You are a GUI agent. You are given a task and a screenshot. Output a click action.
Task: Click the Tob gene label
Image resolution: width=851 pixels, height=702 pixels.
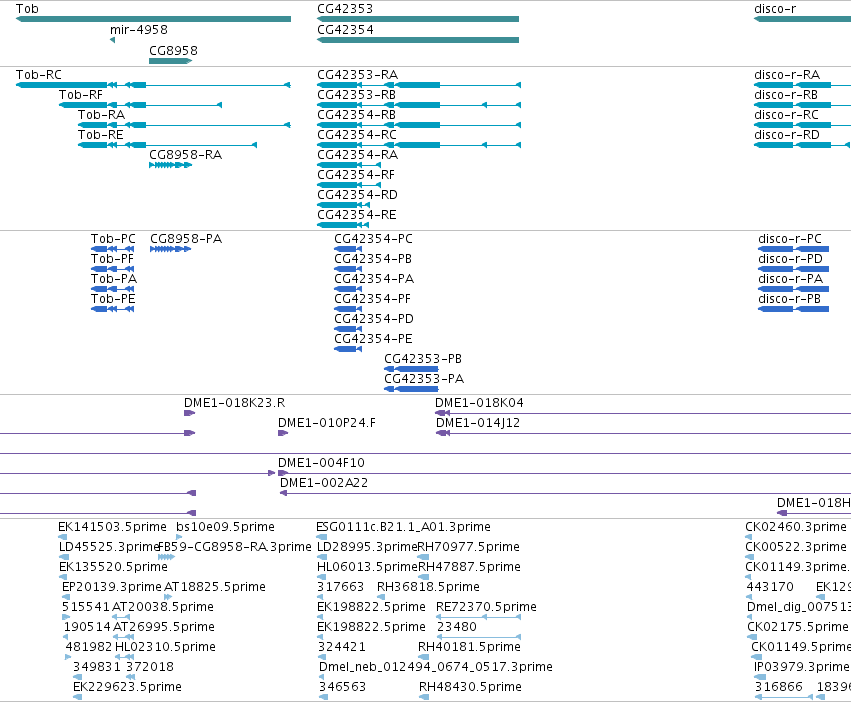coord(27,9)
